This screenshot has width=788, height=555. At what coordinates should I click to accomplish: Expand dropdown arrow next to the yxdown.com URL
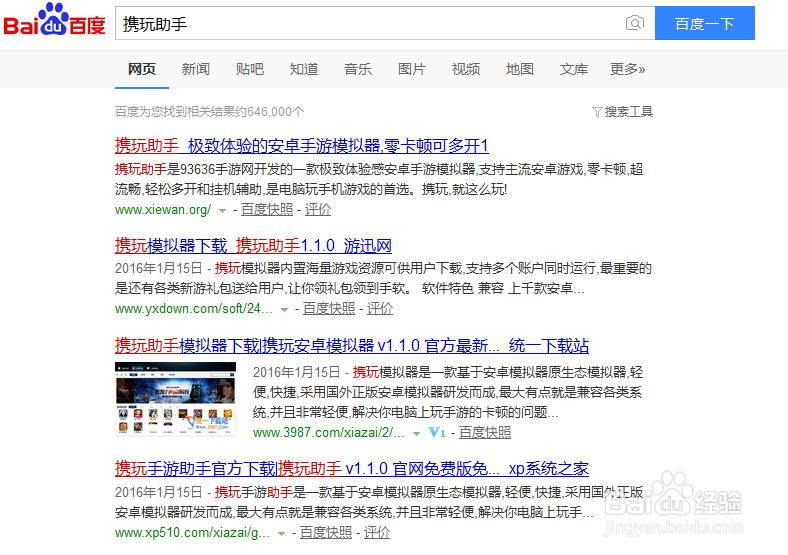click(x=284, y=310)
